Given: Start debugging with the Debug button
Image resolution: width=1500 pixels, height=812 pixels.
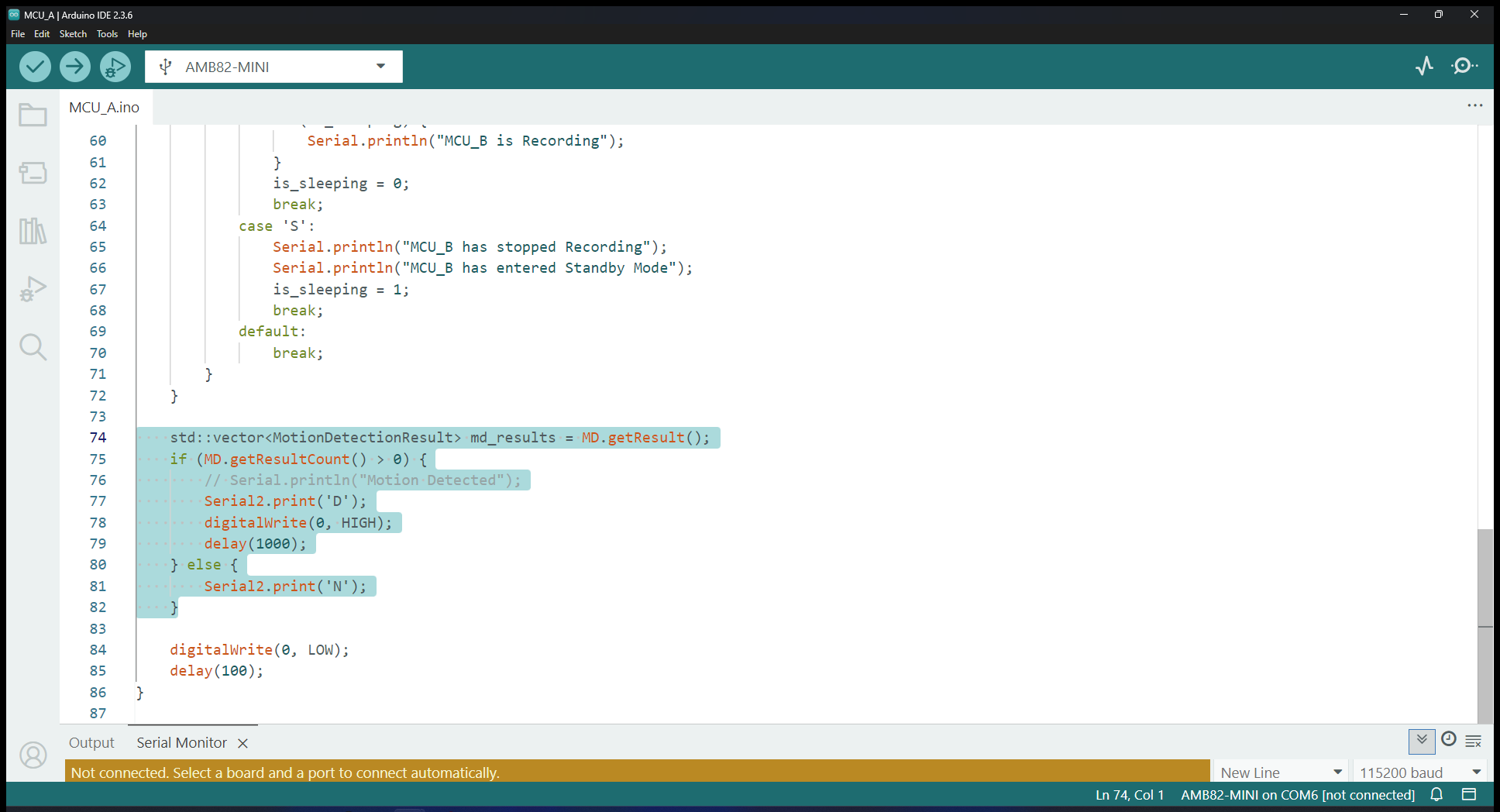Looking at the screenshot, I should pyautogui.click(x=115, y=67).
